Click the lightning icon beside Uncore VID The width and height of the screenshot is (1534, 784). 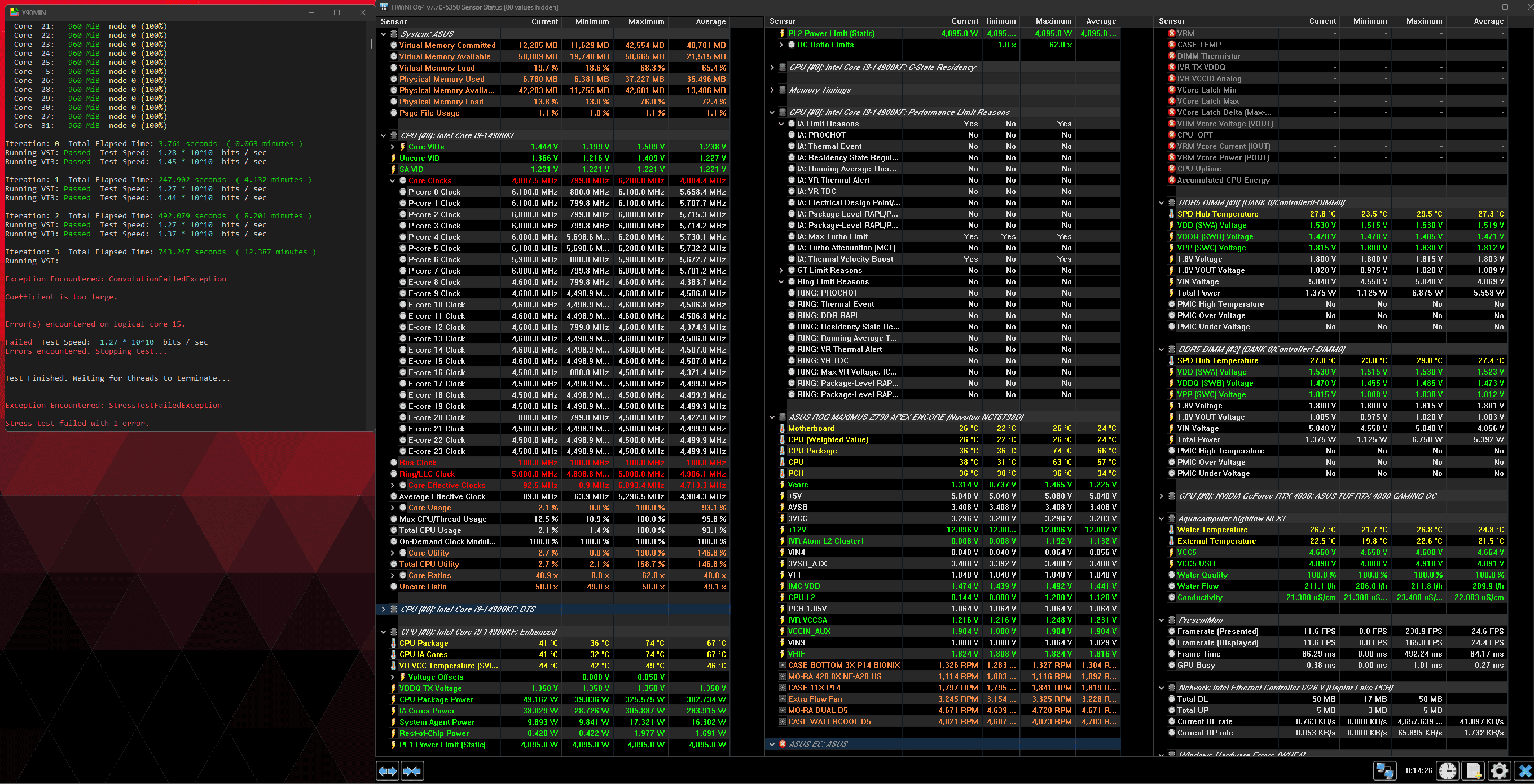coord(394,158)
